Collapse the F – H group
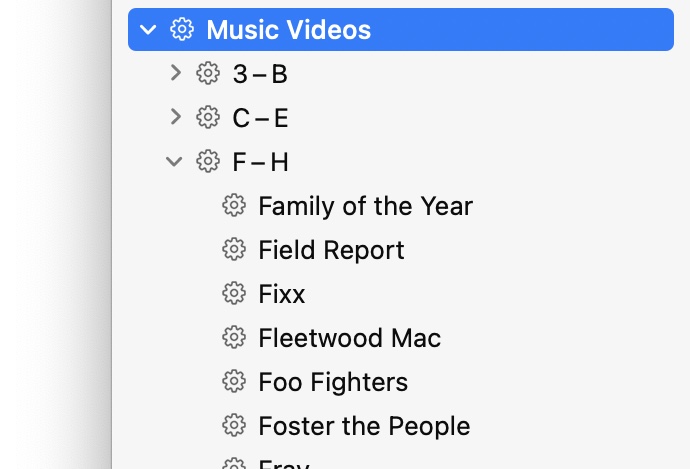 (x=175, y=162)
